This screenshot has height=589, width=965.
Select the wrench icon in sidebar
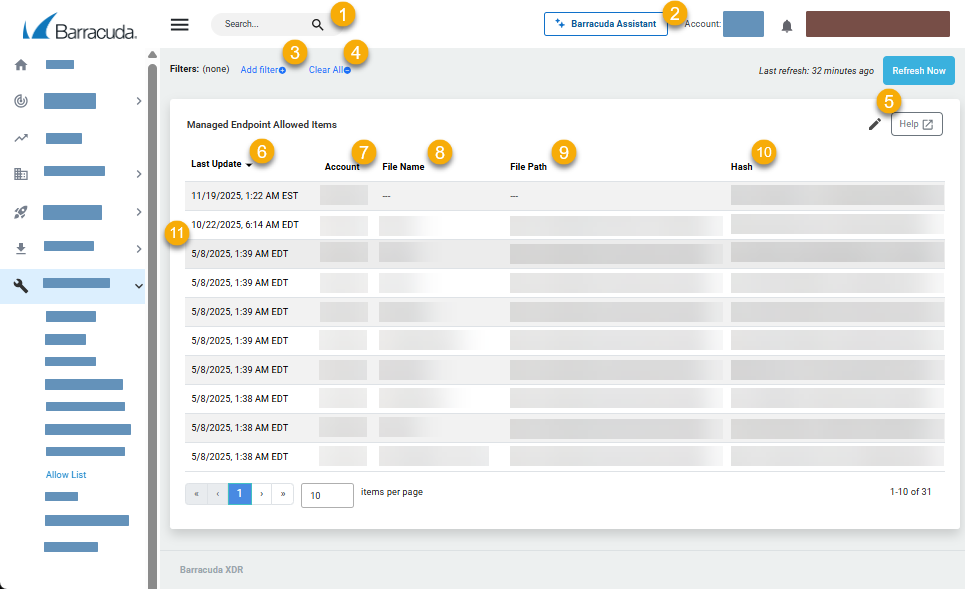click(x=21, y=286)
